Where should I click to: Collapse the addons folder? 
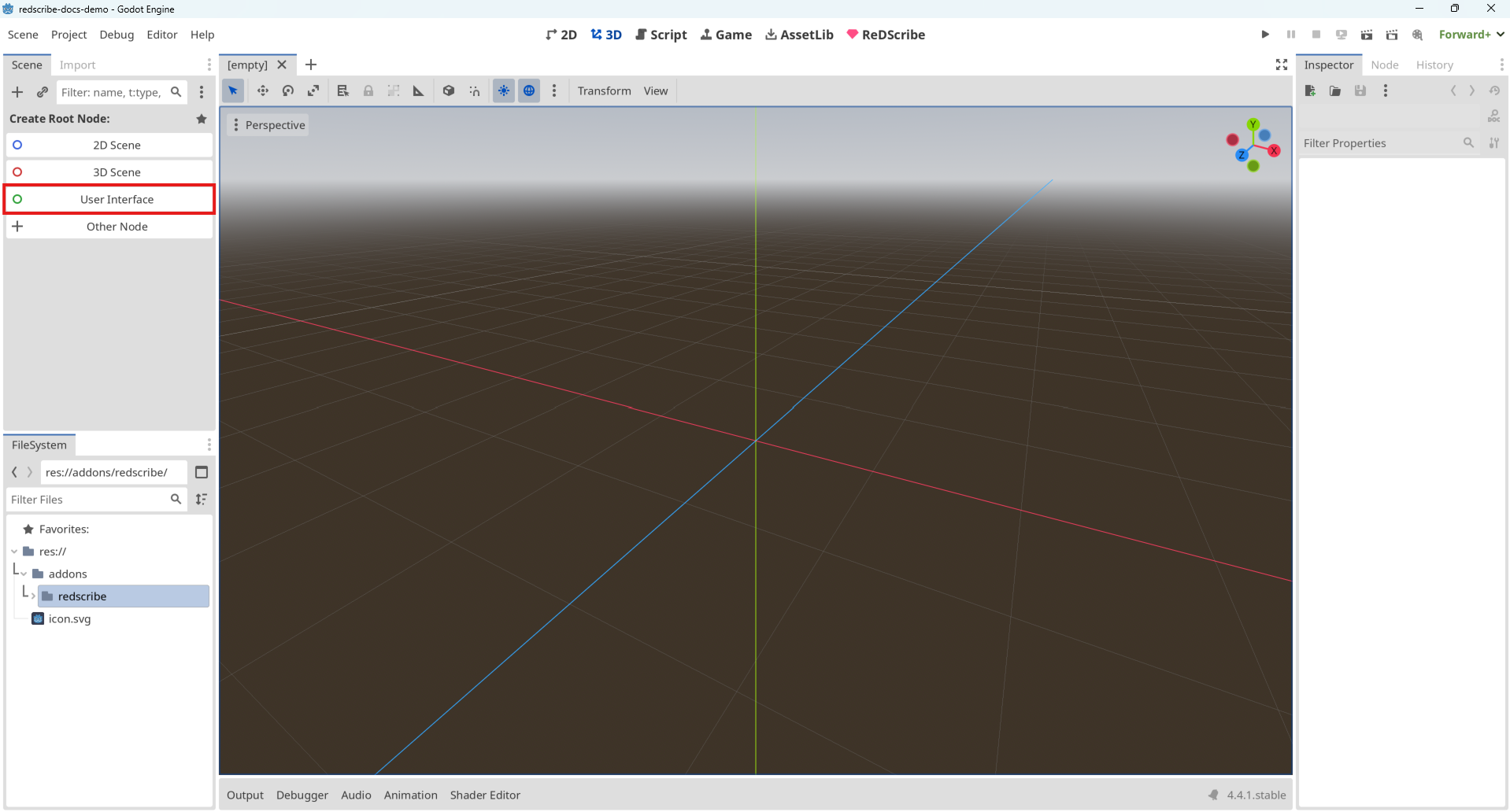24,574
